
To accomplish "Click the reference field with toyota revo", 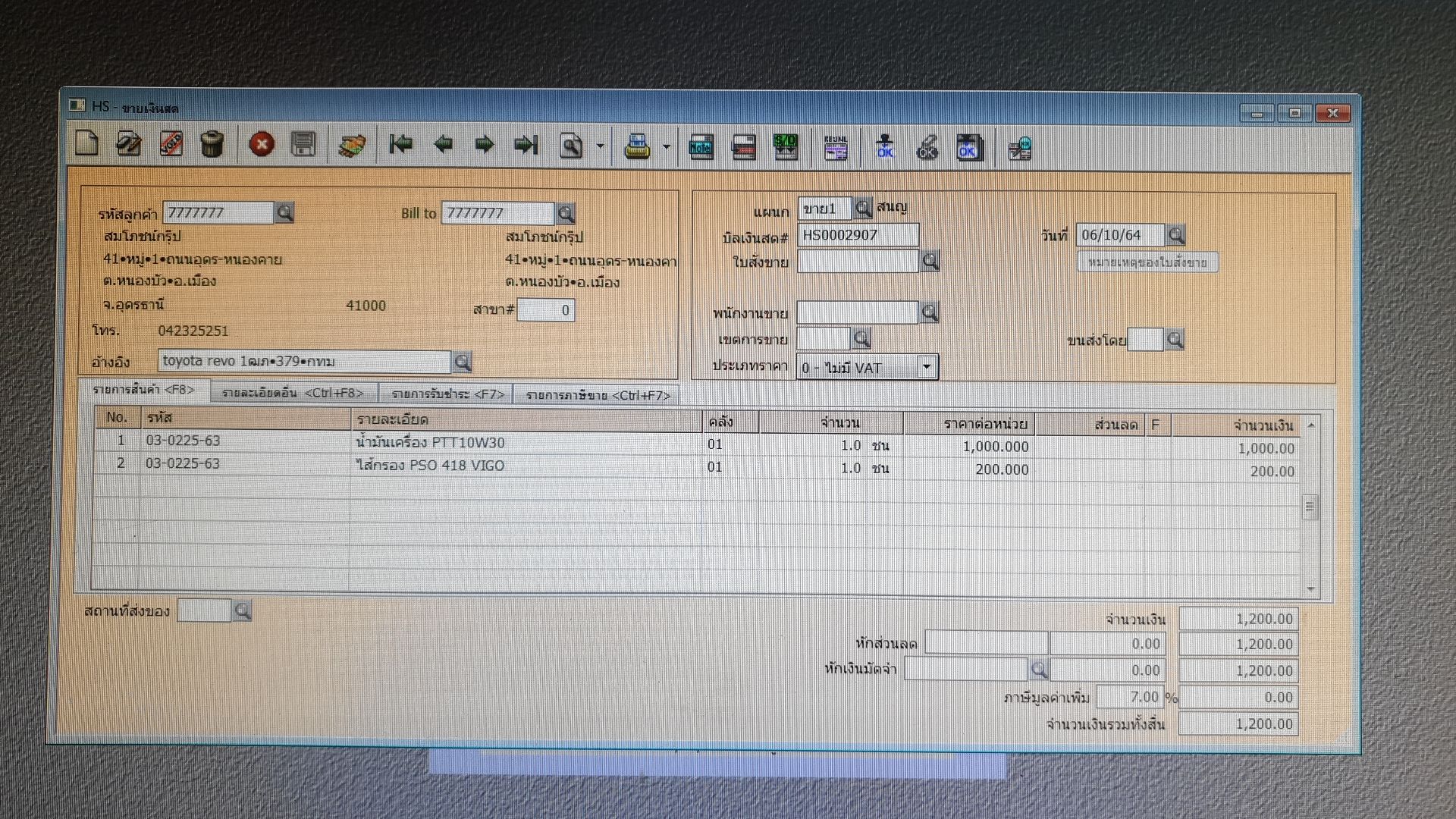I will tap(305, 361).
